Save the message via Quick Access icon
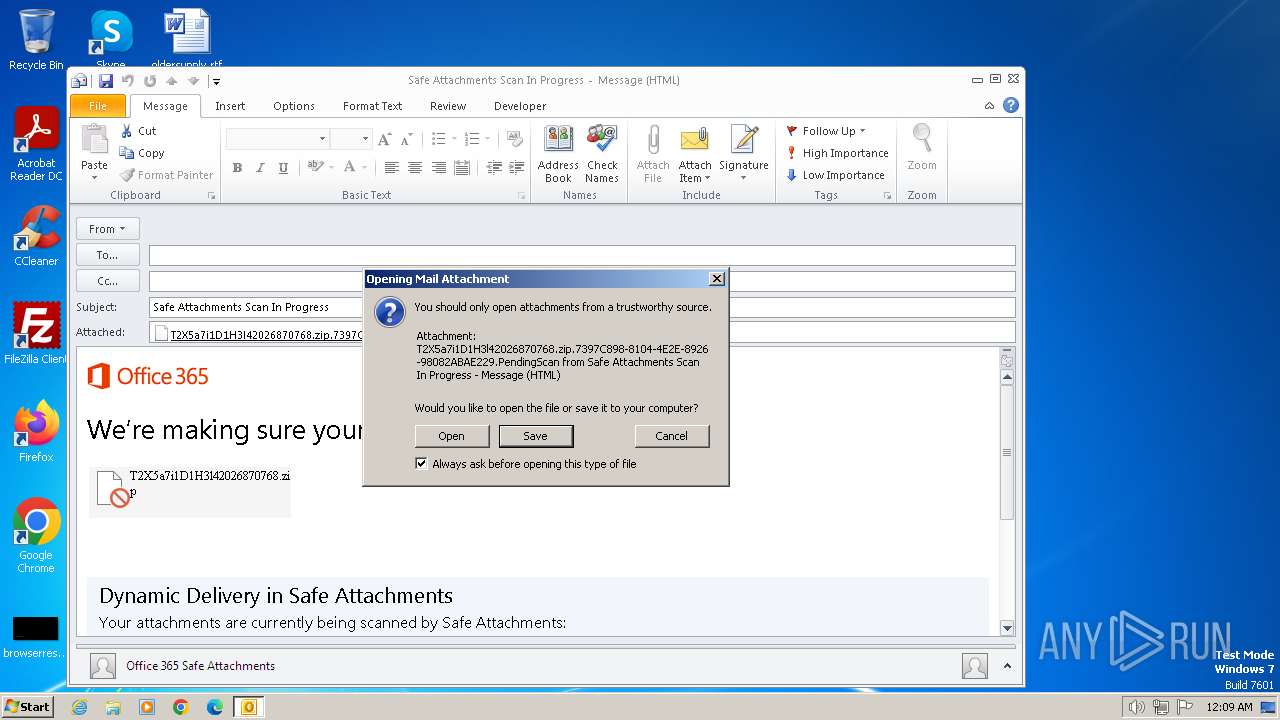The width and height of the screenshot is (1280, 720). tap(105, 81)
